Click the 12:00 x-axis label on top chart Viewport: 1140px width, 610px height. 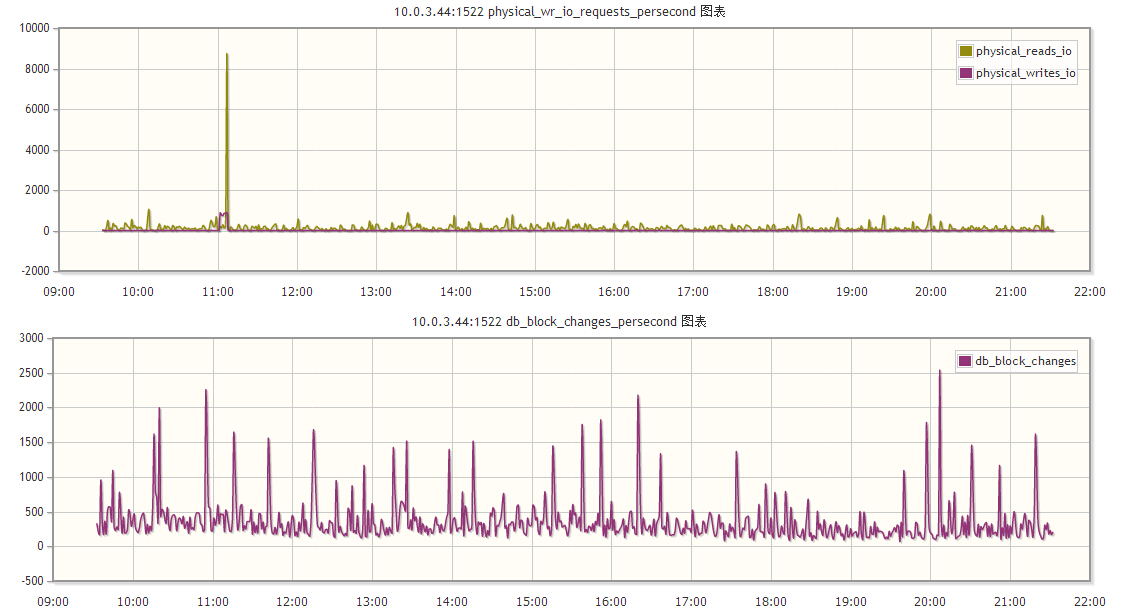point(297,292)
